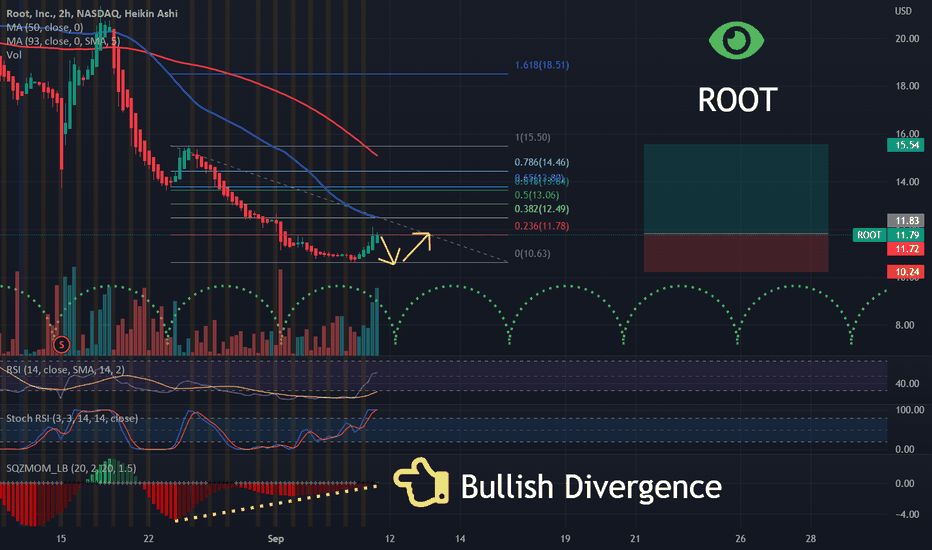932x550 pixels.
Task: Select the MA (93, close, 0, SMA, 5) label
Action: [63, 41]
